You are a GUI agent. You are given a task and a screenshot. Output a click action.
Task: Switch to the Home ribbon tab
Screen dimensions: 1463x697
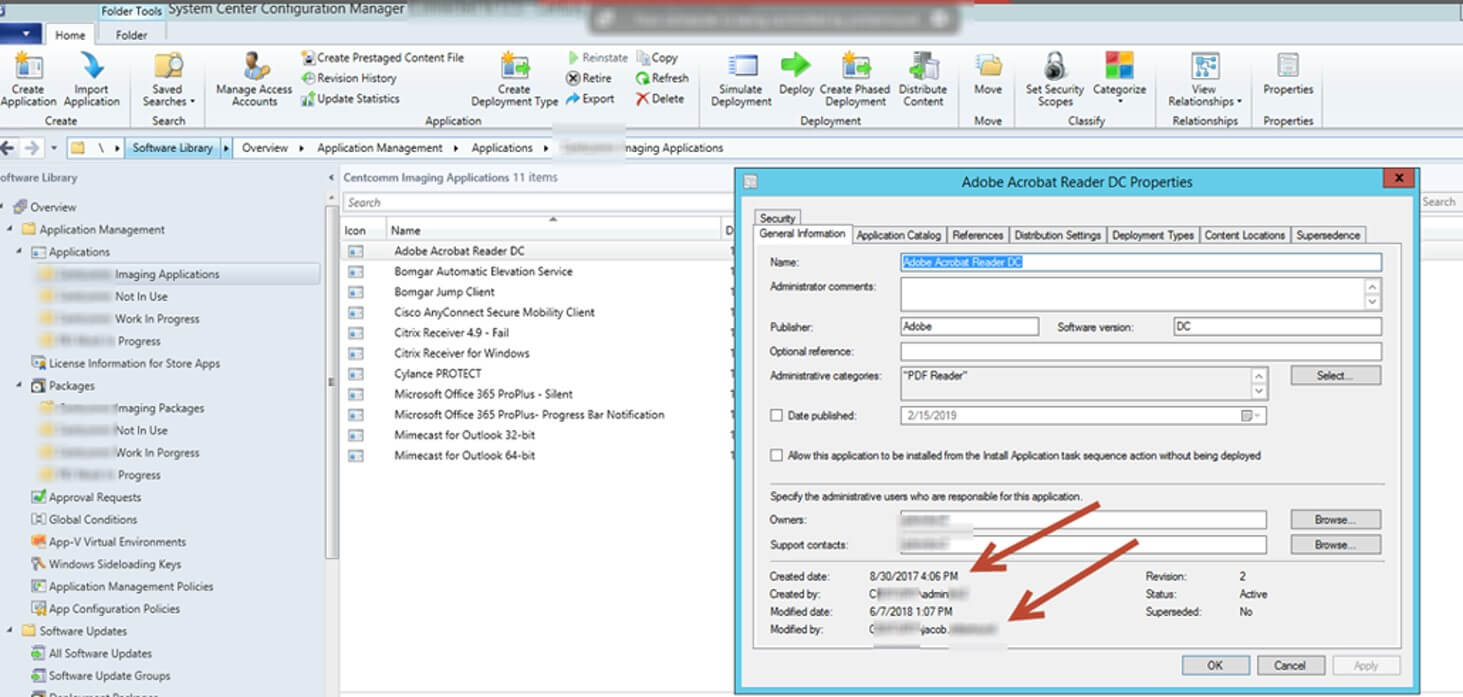pos(70,35)
